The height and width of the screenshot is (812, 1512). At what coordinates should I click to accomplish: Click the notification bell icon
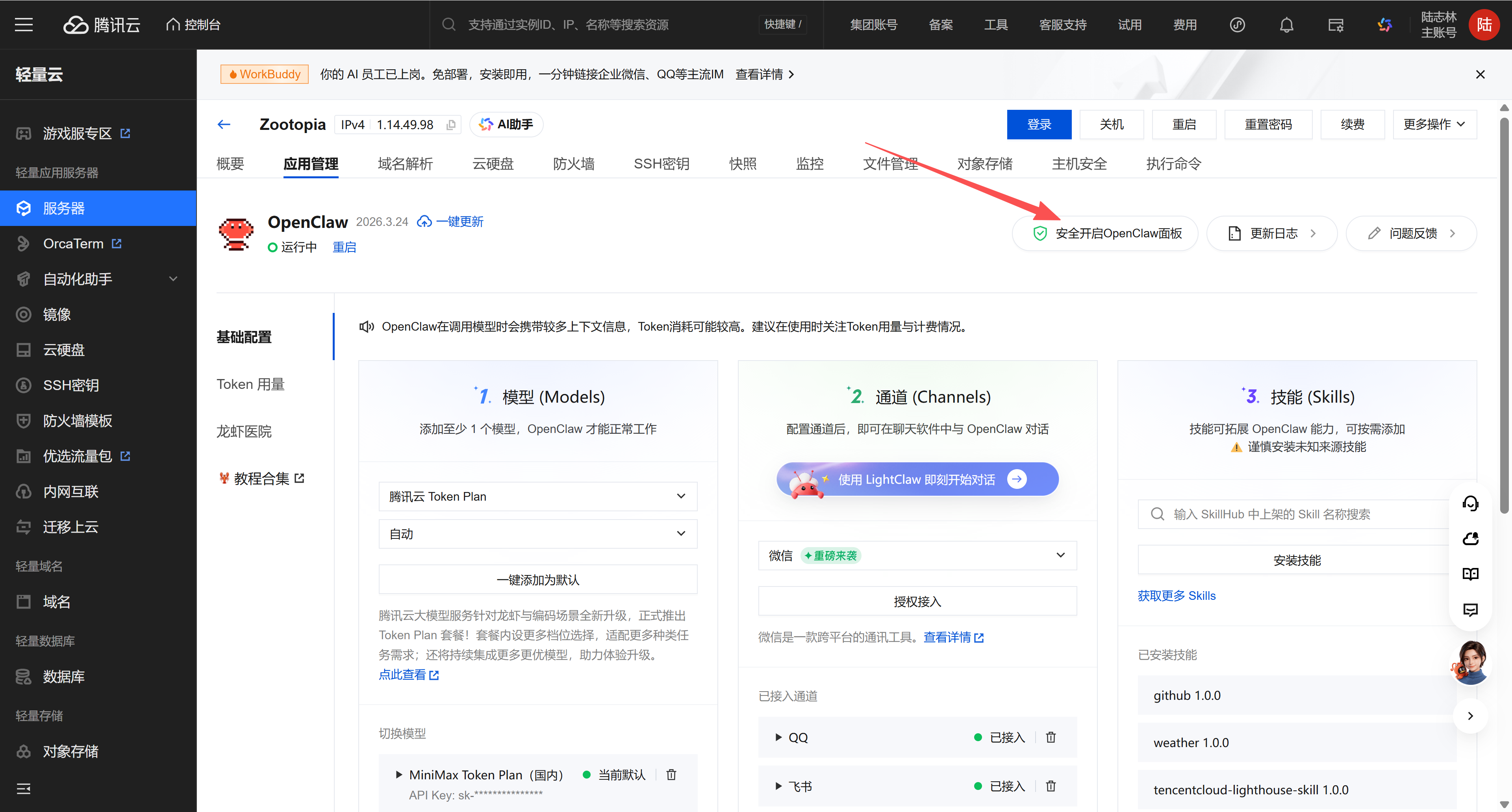[x=1287, y=25]
